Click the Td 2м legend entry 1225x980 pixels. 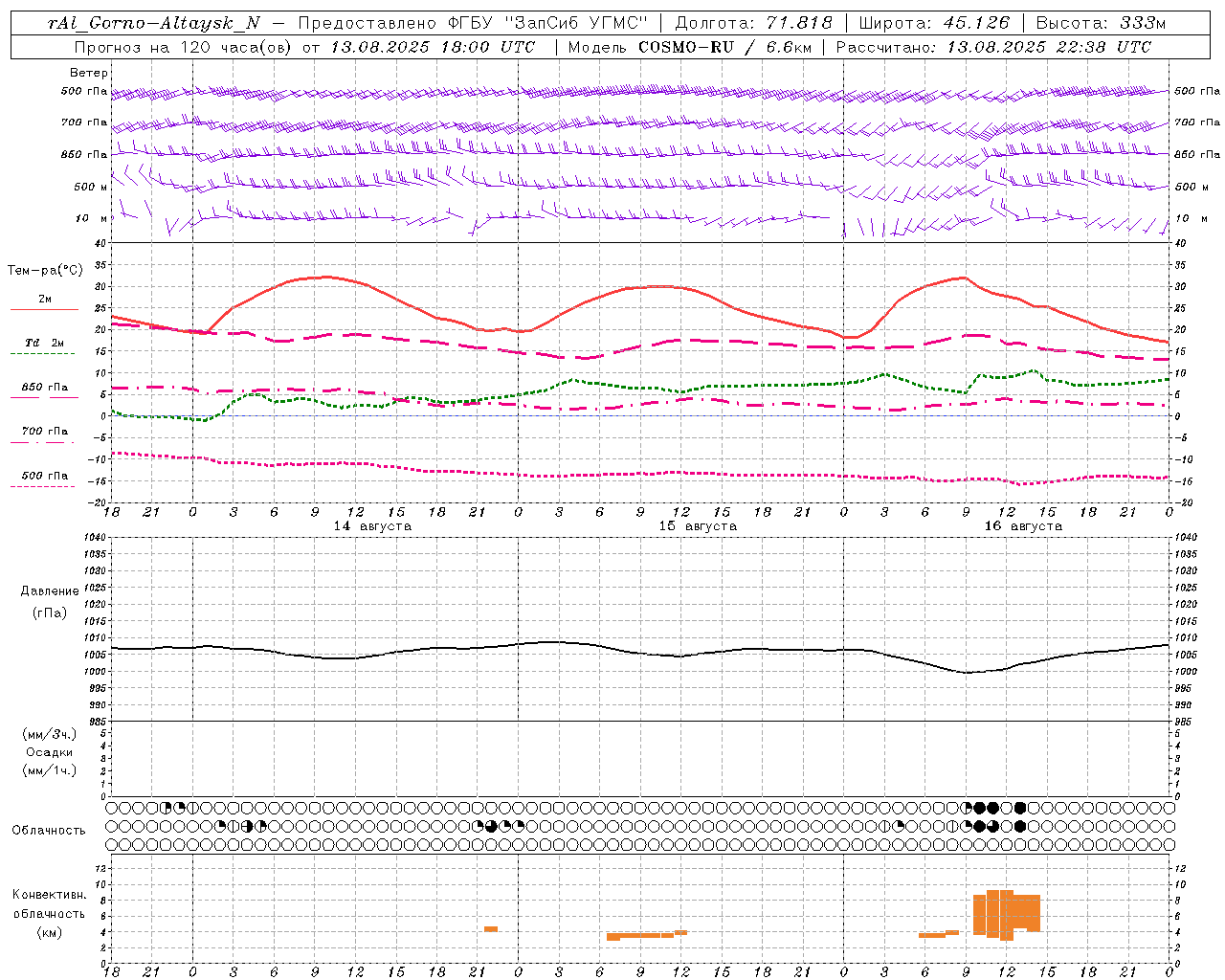point(45,343)
